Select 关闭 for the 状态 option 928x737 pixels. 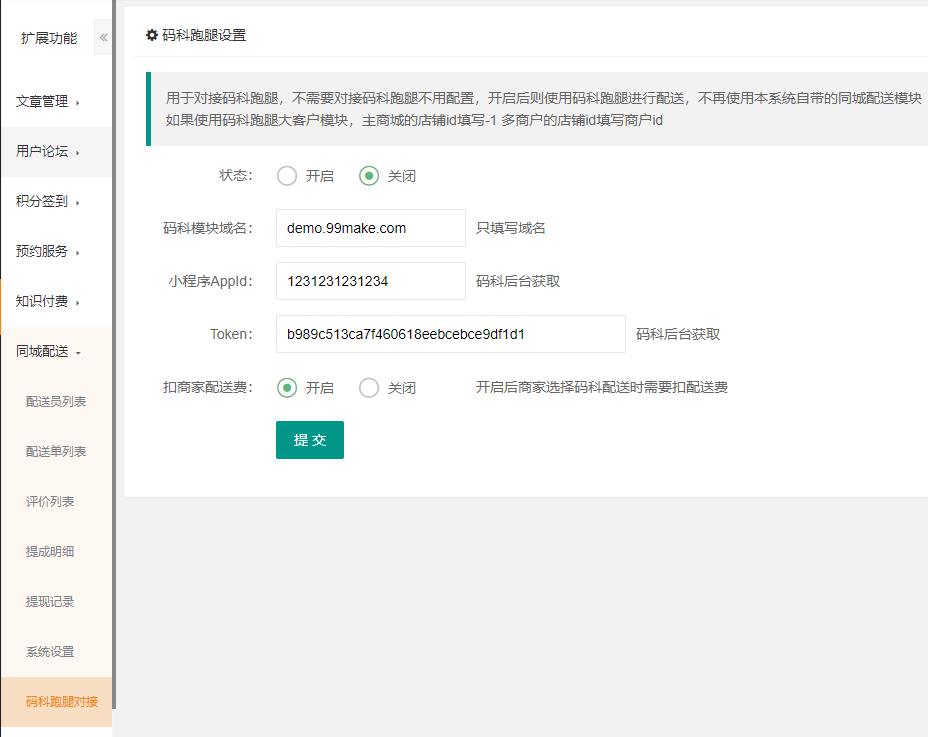(369, 176)
